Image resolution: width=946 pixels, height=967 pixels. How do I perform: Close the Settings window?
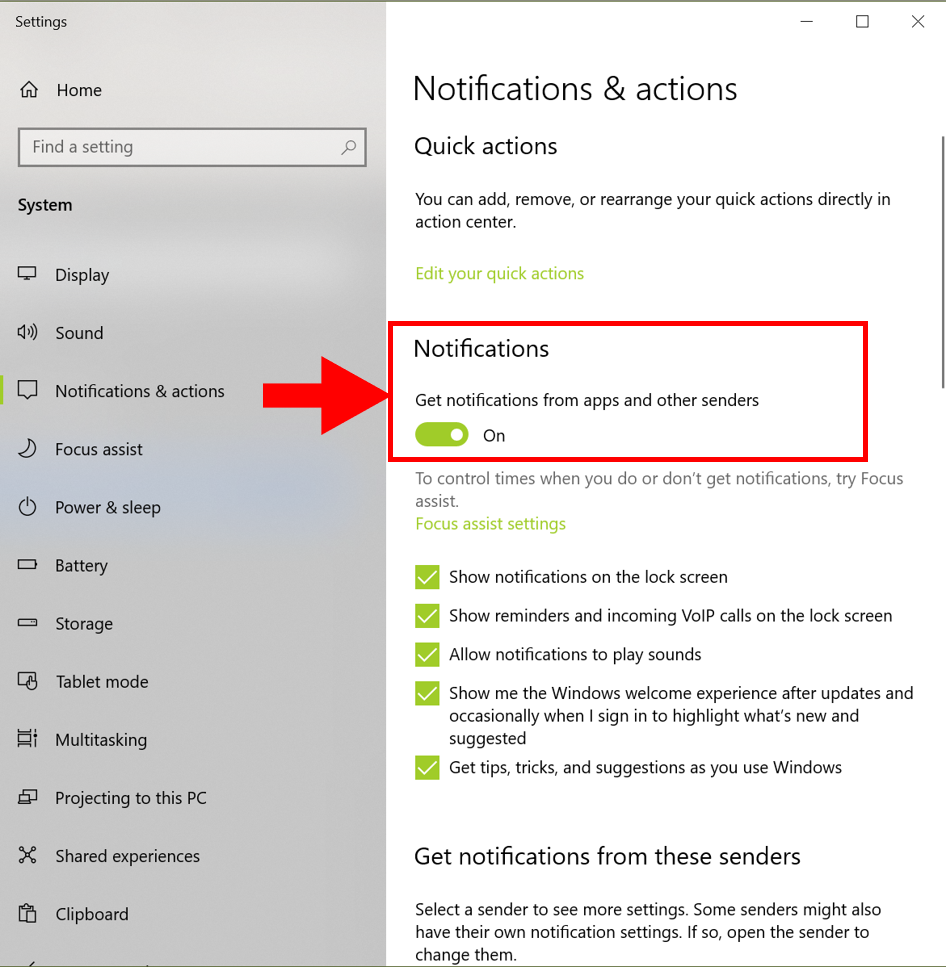pos(918,22)
